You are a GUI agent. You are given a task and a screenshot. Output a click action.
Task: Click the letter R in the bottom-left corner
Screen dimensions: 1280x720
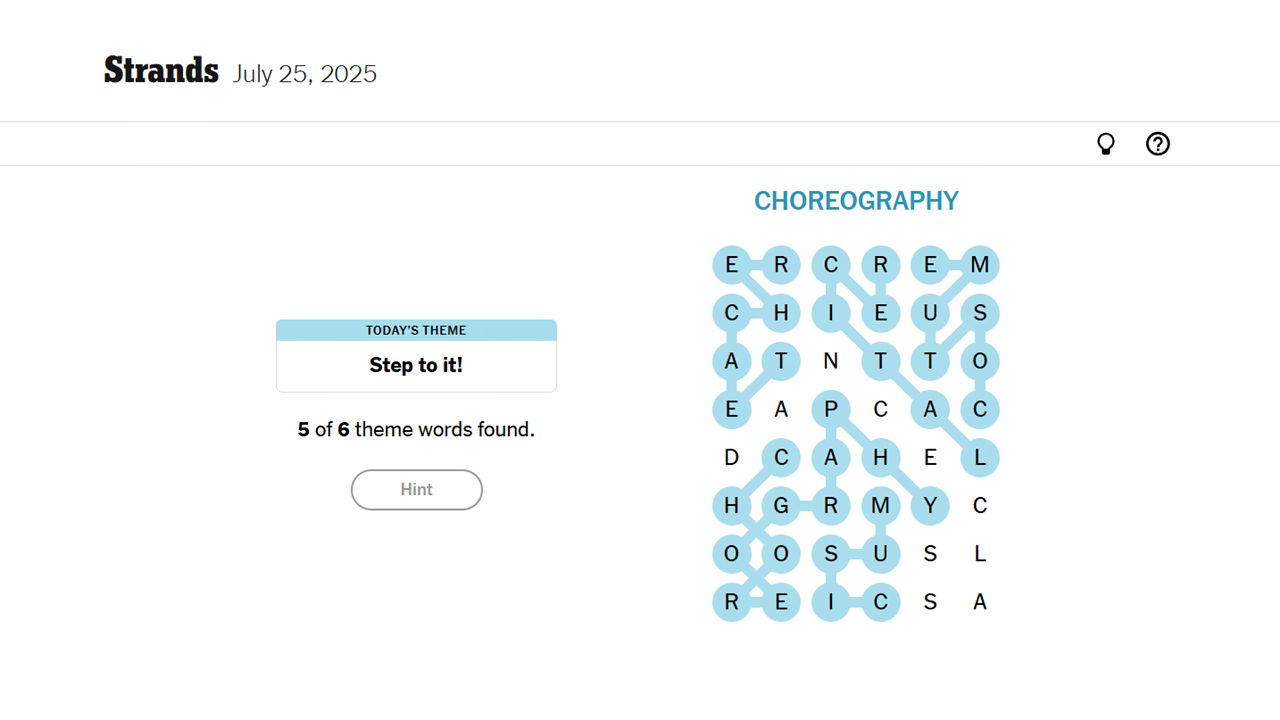(731, 602)
